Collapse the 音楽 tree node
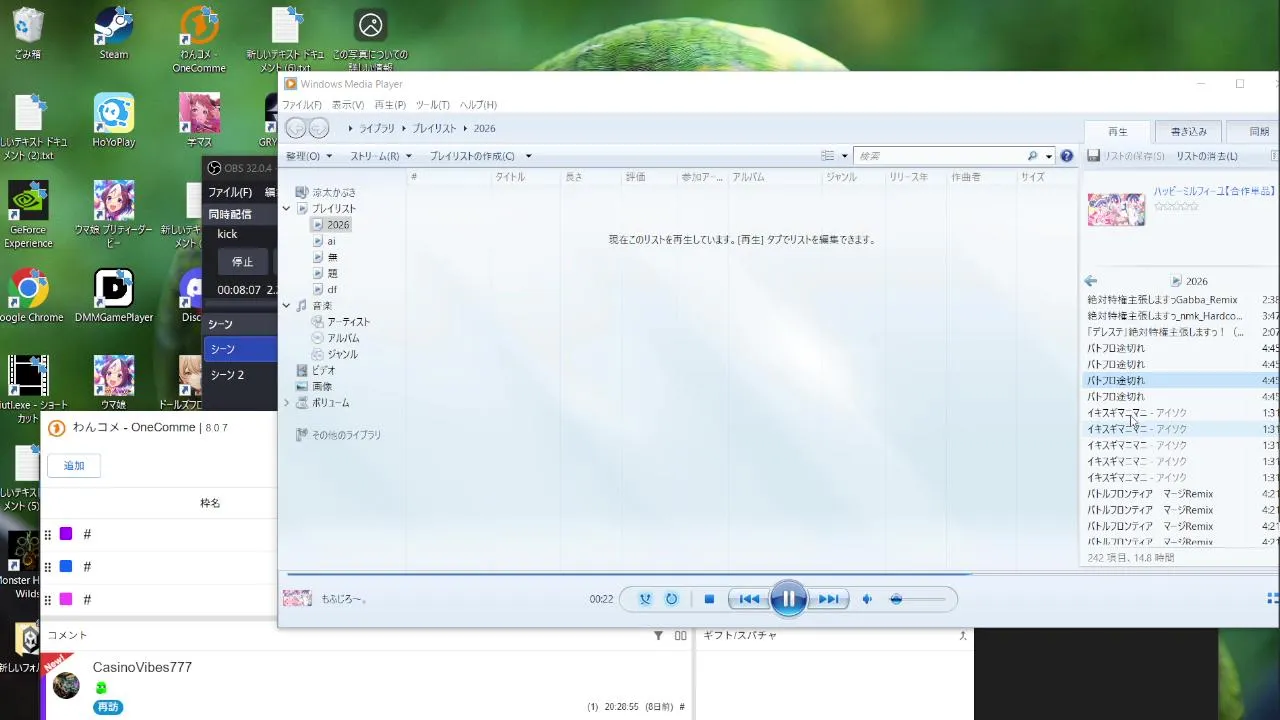 coord(287,306)
